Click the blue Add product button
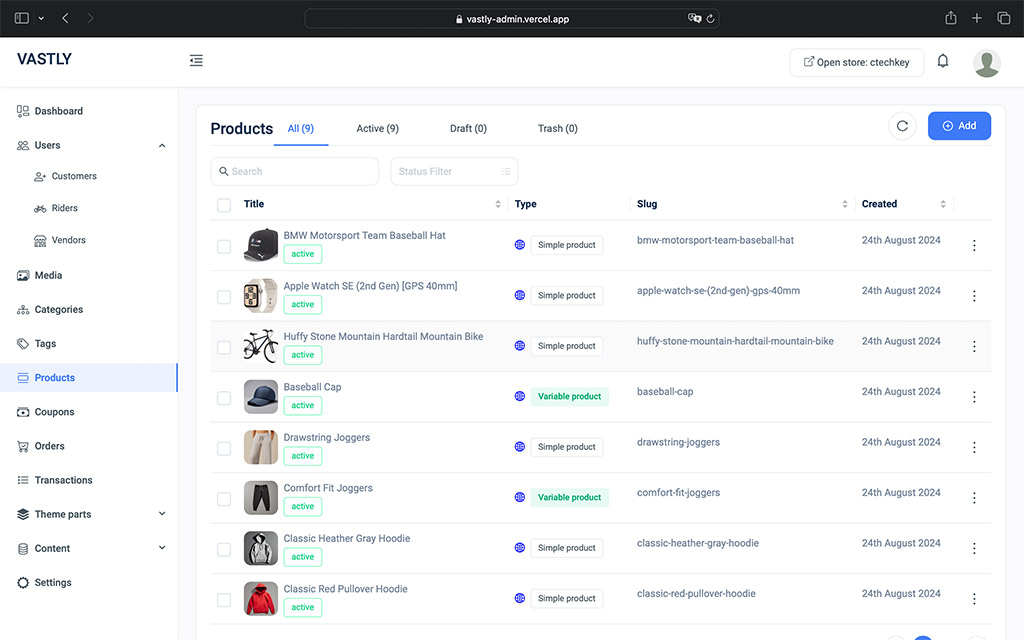 [959, 126]
